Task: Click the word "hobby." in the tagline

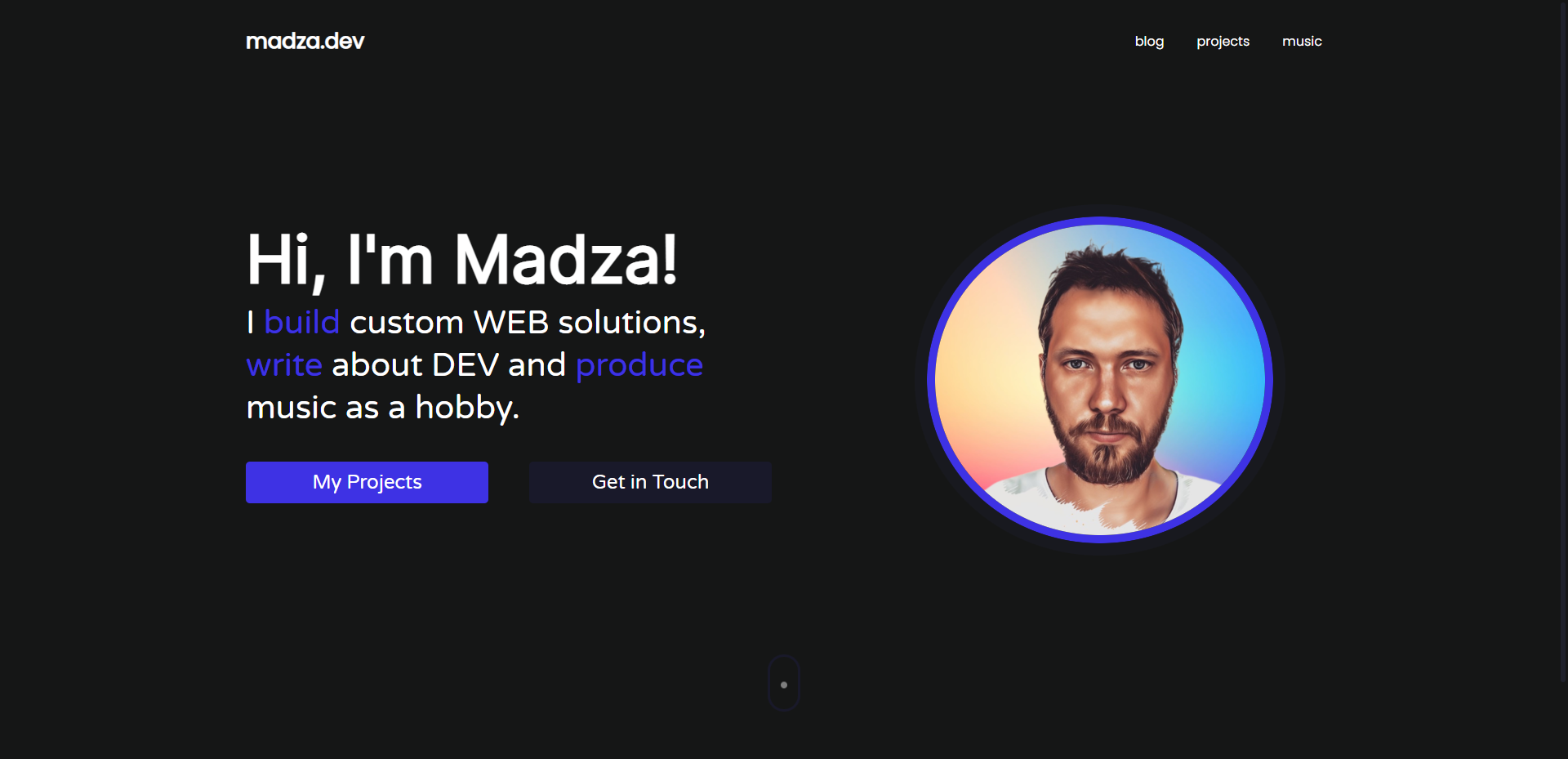Action: click(467, 408)
